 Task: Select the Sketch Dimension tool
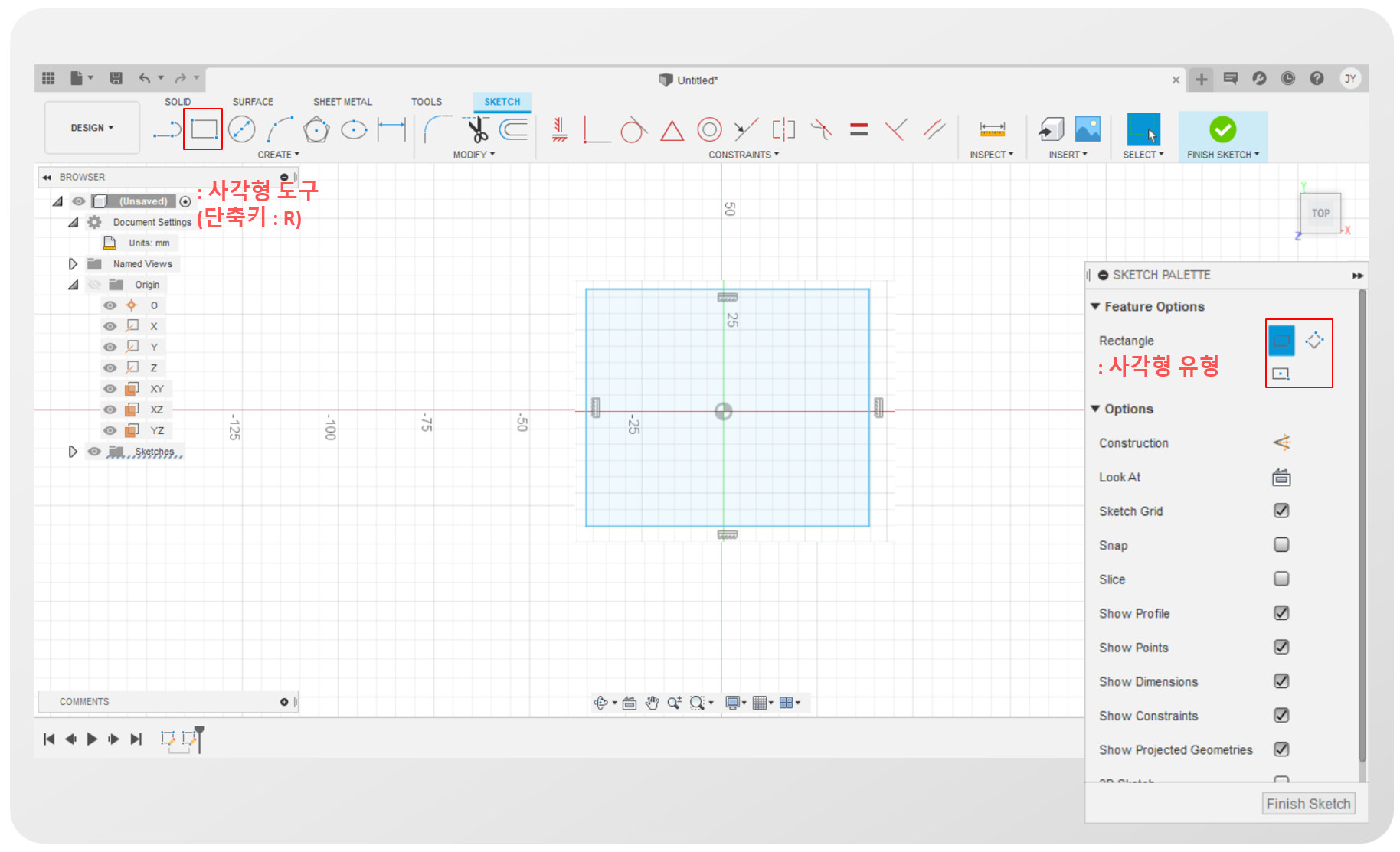pyautogui.click(x=391, y=129)
